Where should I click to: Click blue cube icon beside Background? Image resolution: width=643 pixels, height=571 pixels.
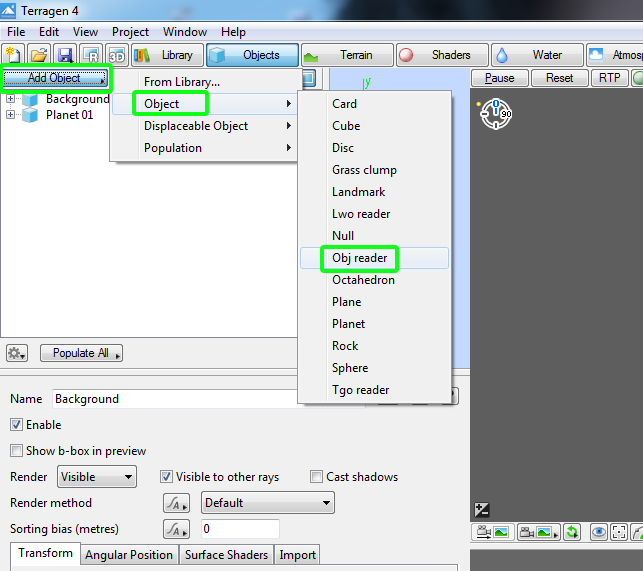pos(30,99)
